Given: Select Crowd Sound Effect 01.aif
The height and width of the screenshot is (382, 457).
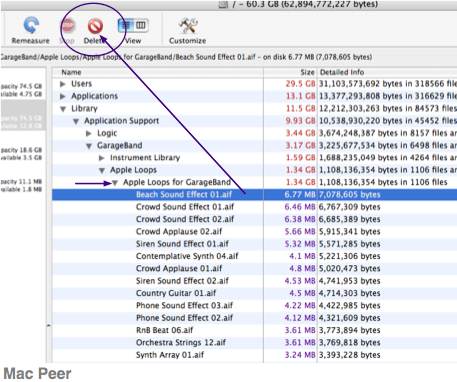Looking at the screenshot, I should 254,207.
